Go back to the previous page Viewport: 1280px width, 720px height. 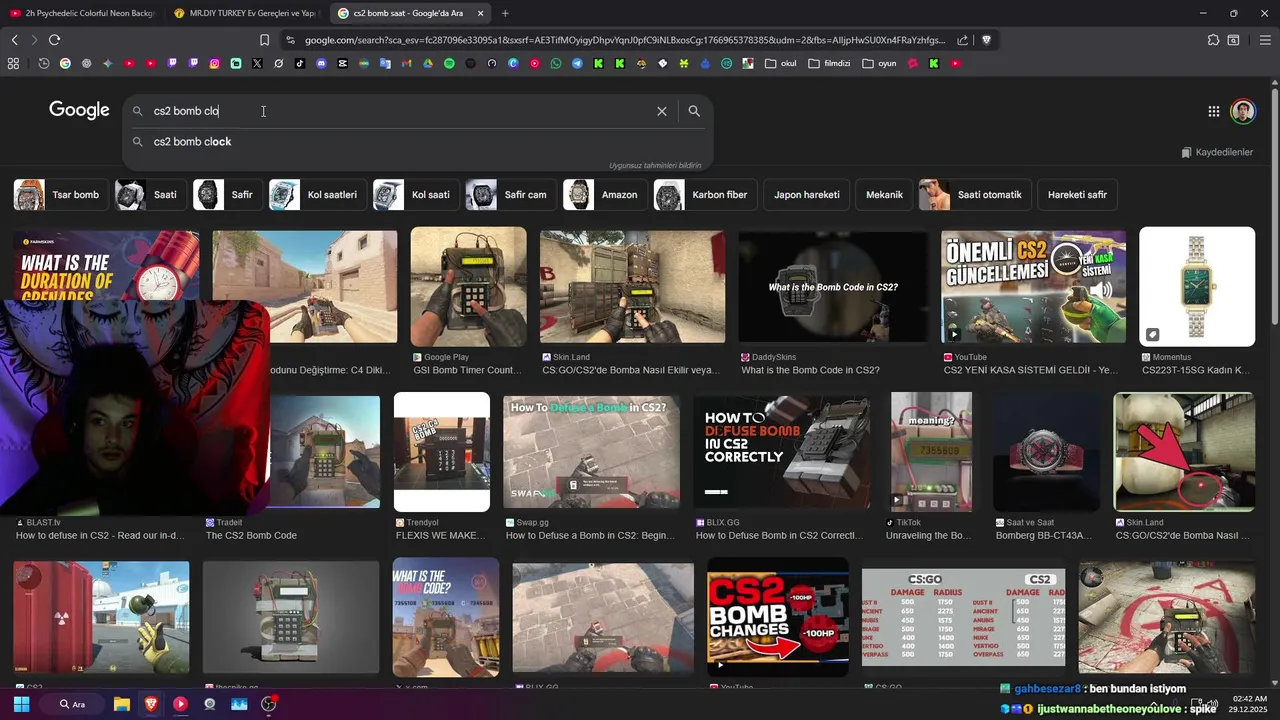tap(14, 40)
